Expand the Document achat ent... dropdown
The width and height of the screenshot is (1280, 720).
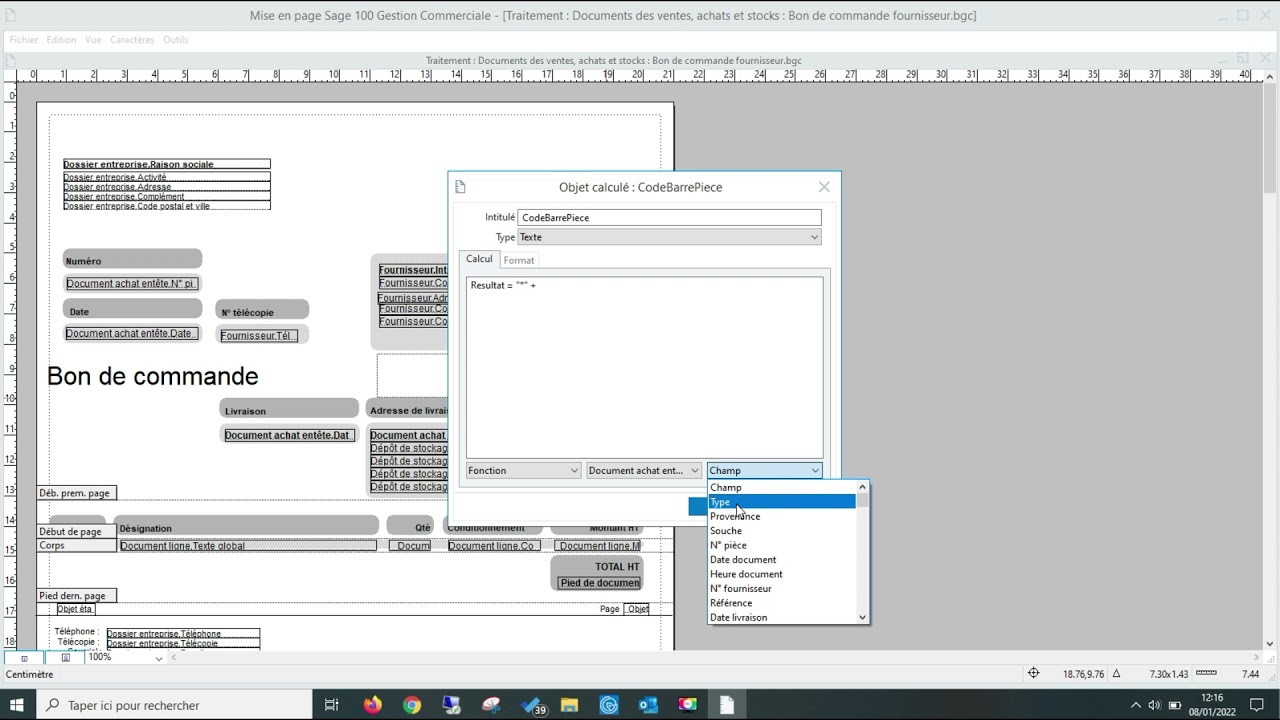643,470
